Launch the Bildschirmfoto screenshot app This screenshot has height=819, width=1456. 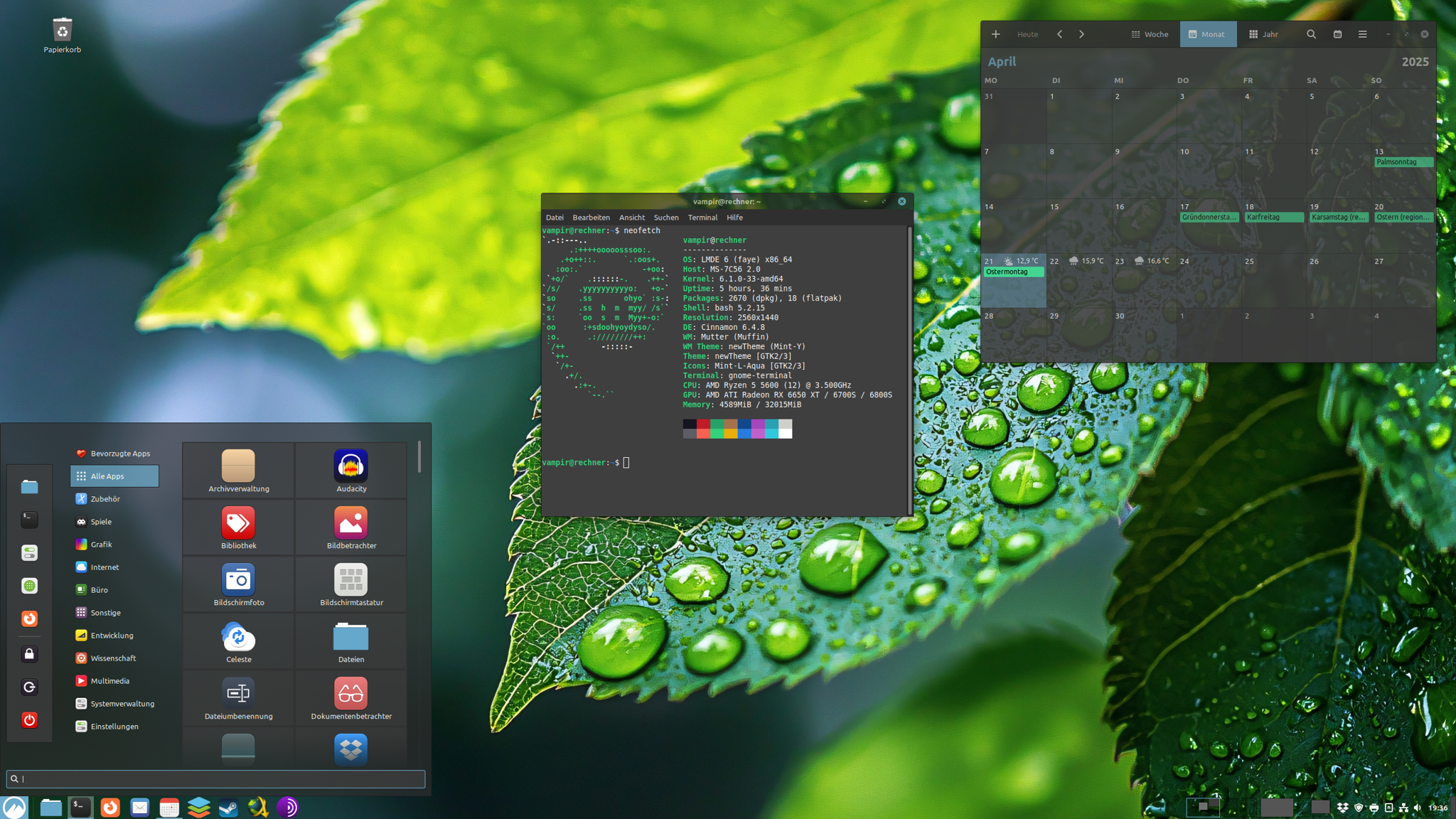(238, 583)
